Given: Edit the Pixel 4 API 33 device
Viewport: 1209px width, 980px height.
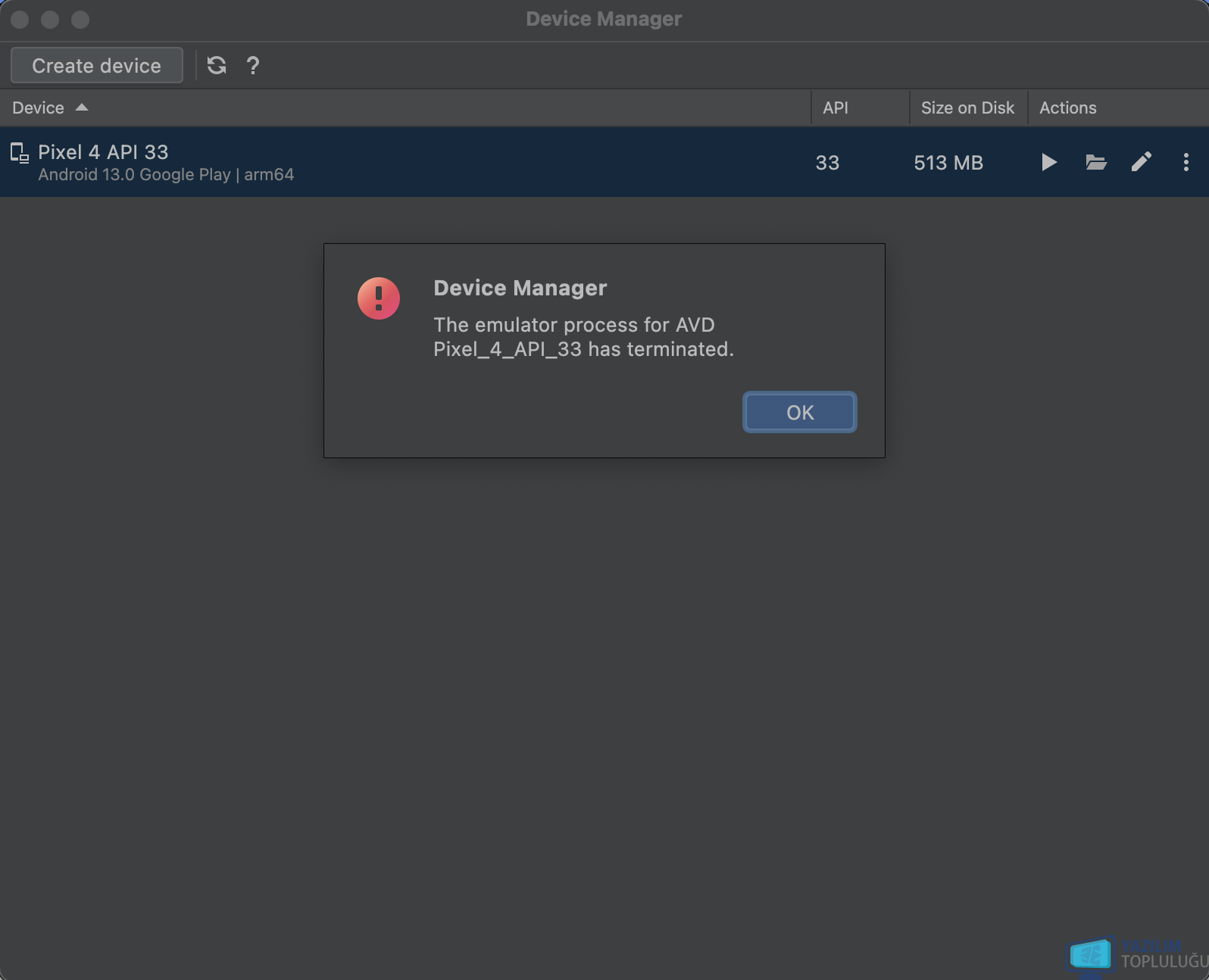Looking at the screenshot, I should [1141, 162].
